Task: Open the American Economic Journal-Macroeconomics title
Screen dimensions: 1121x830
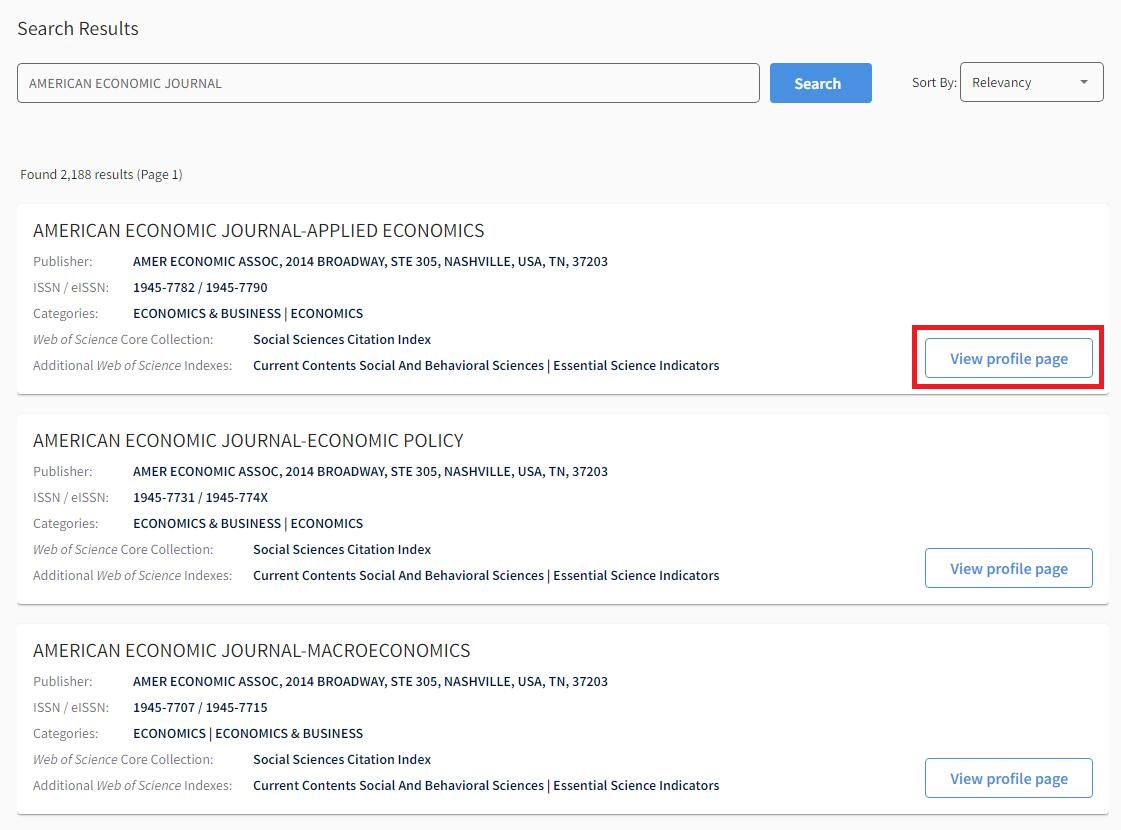Action: [x=251, y=650]
